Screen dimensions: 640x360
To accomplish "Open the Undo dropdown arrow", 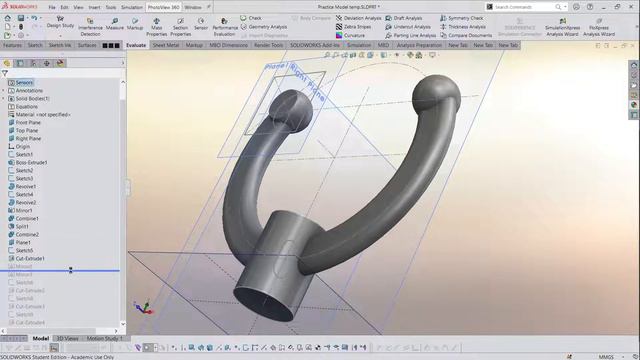I will (x=41, y=18).
